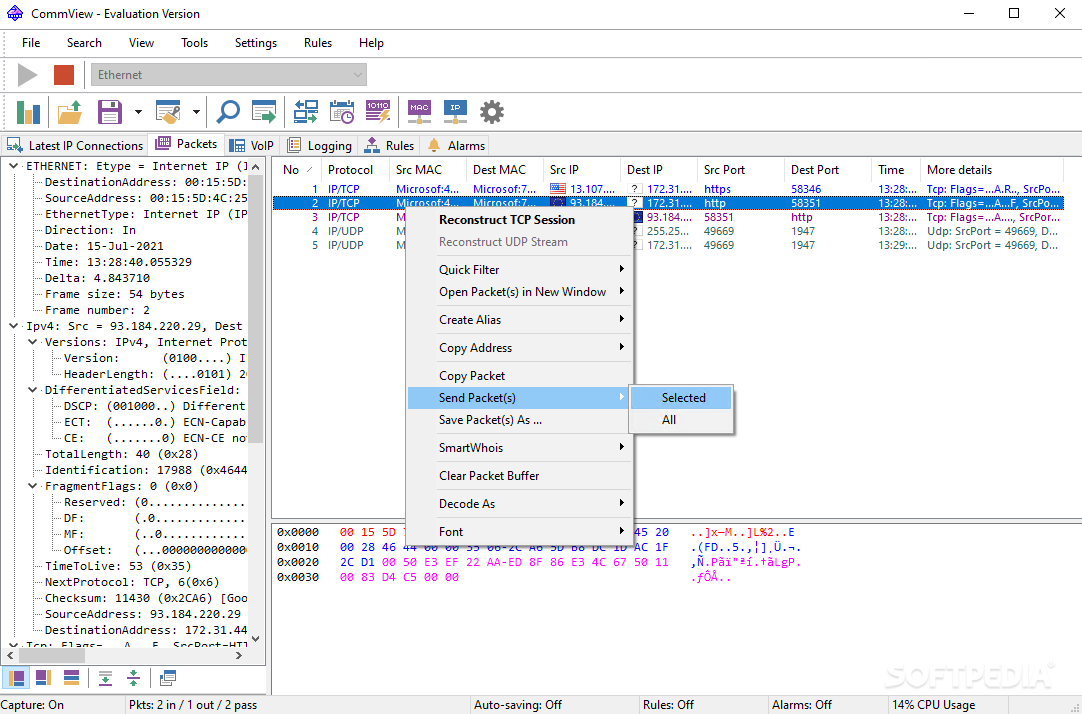Switch to the VoIP tab
This screenshot has width=1082, height=714.
[252, 146]
